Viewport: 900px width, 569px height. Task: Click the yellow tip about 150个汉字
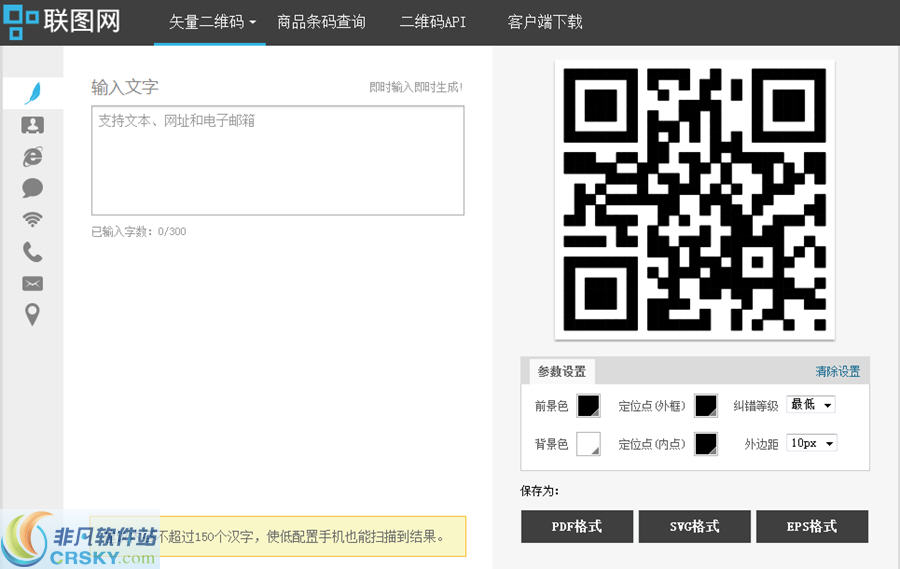click(278, 536)
